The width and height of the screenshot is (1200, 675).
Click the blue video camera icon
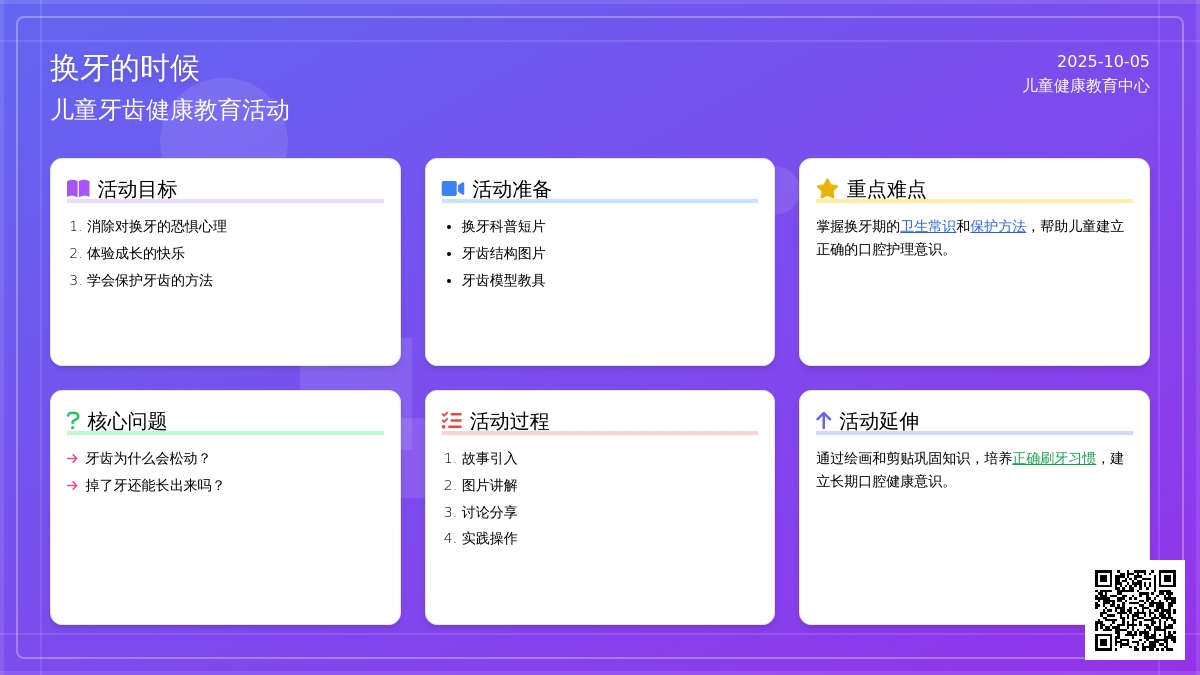point(453,189)
